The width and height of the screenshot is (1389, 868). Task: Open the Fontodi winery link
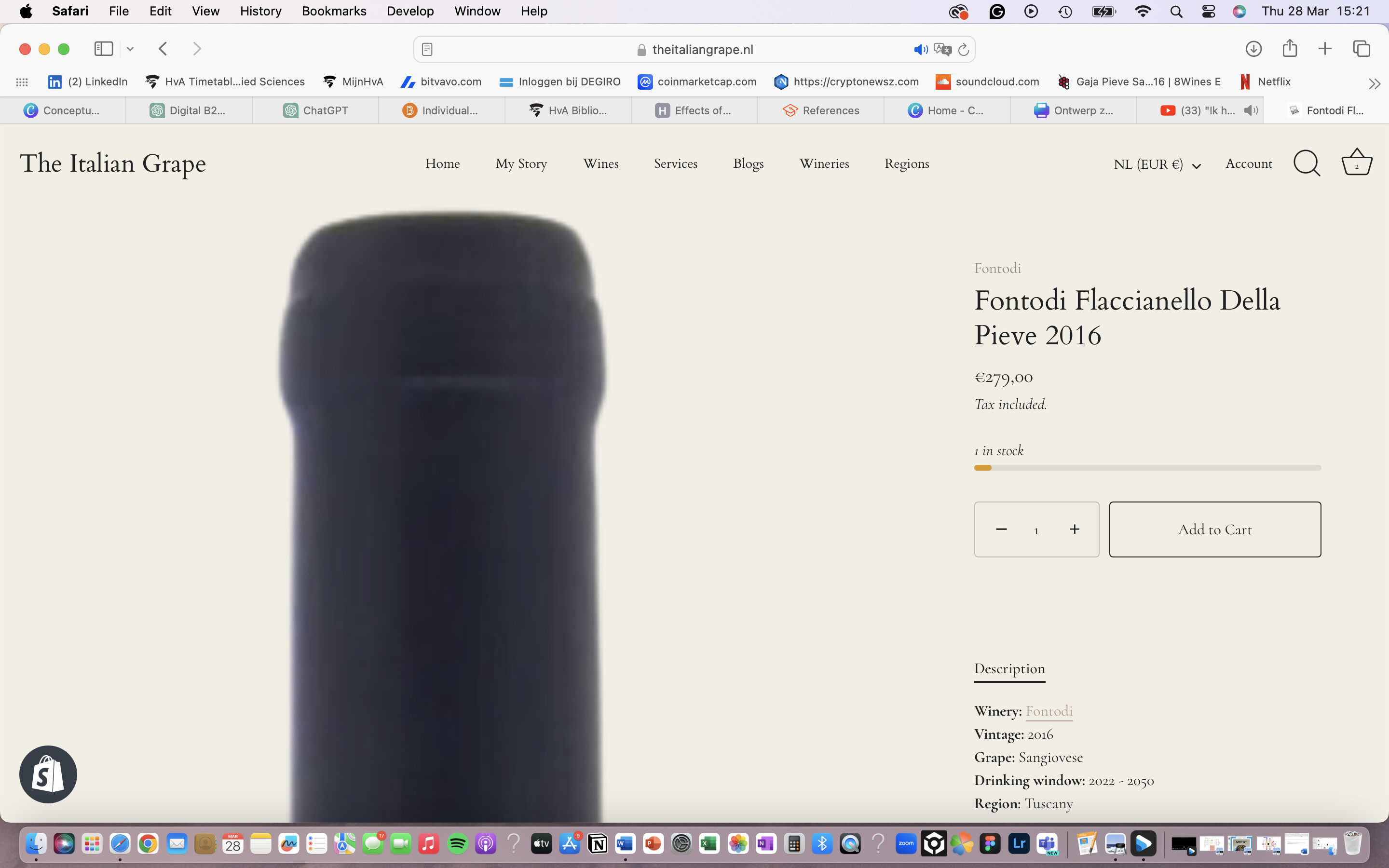(1049, 711)
